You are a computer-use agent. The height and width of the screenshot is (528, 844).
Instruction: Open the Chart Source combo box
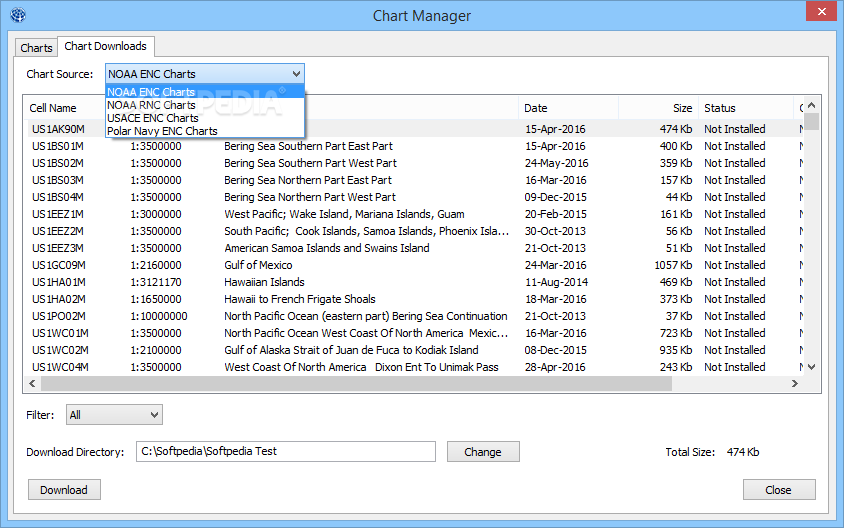click(205, 74)
